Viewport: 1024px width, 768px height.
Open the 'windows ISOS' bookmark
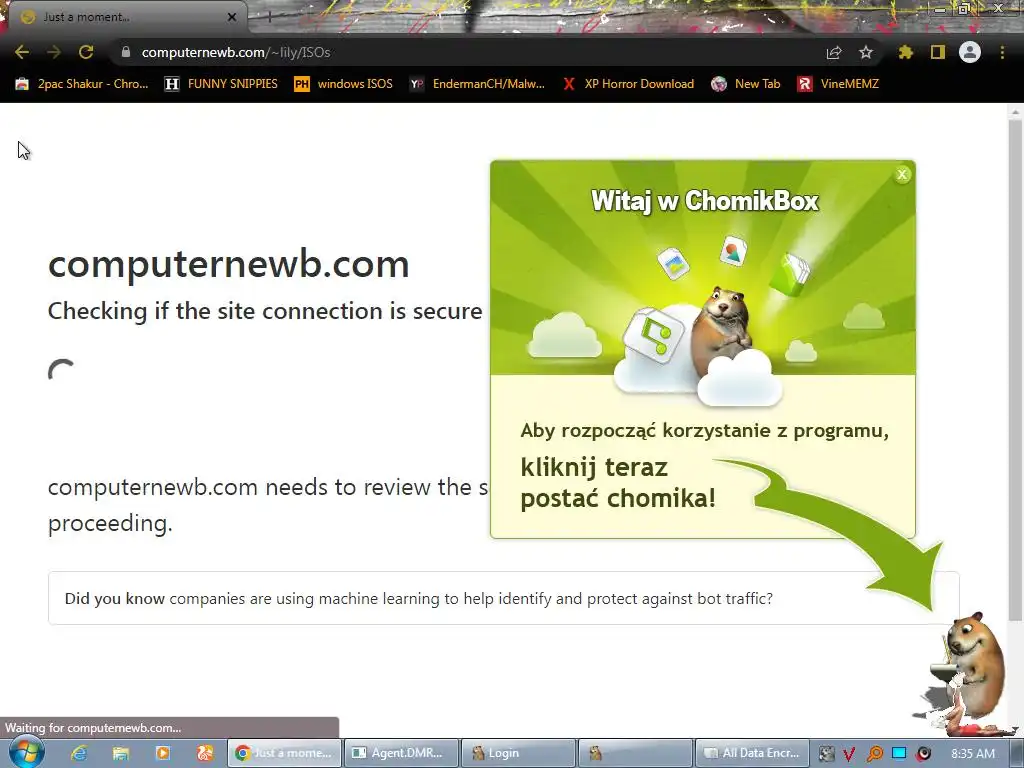coord(344,84)
